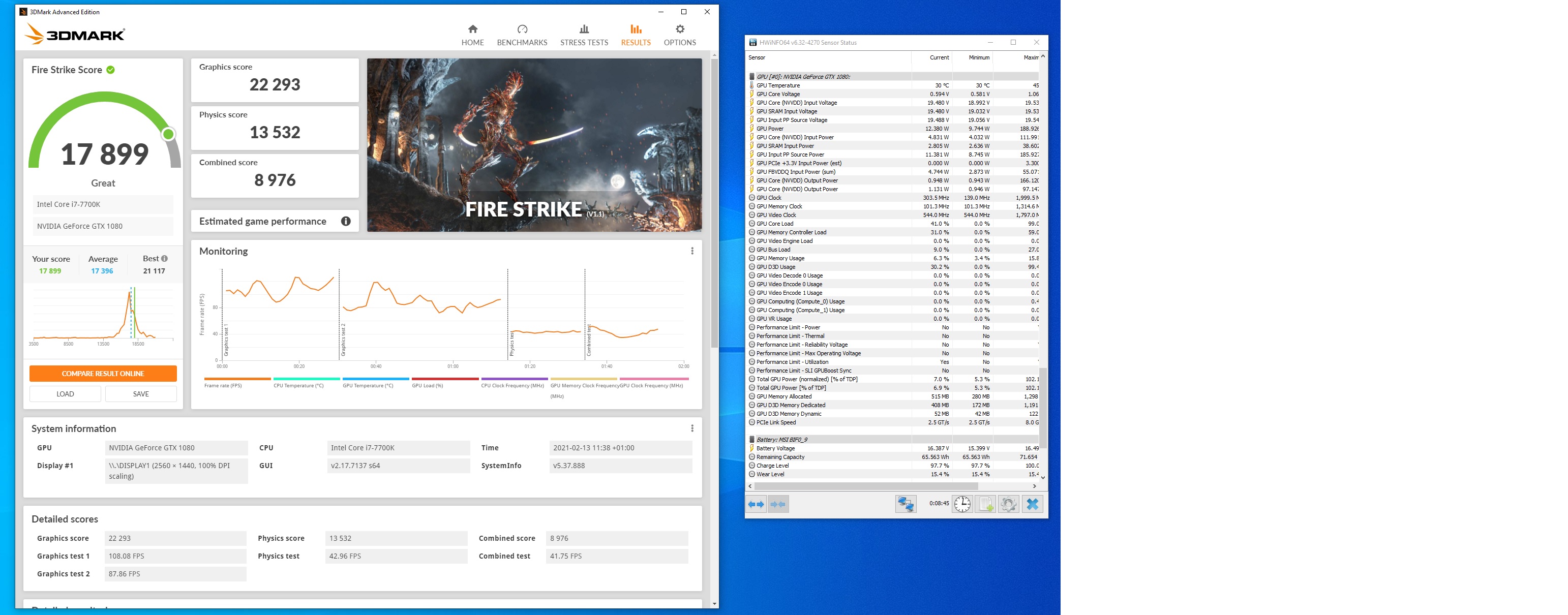Click HWiNFO remote network monitors icon

click(905, 504)
